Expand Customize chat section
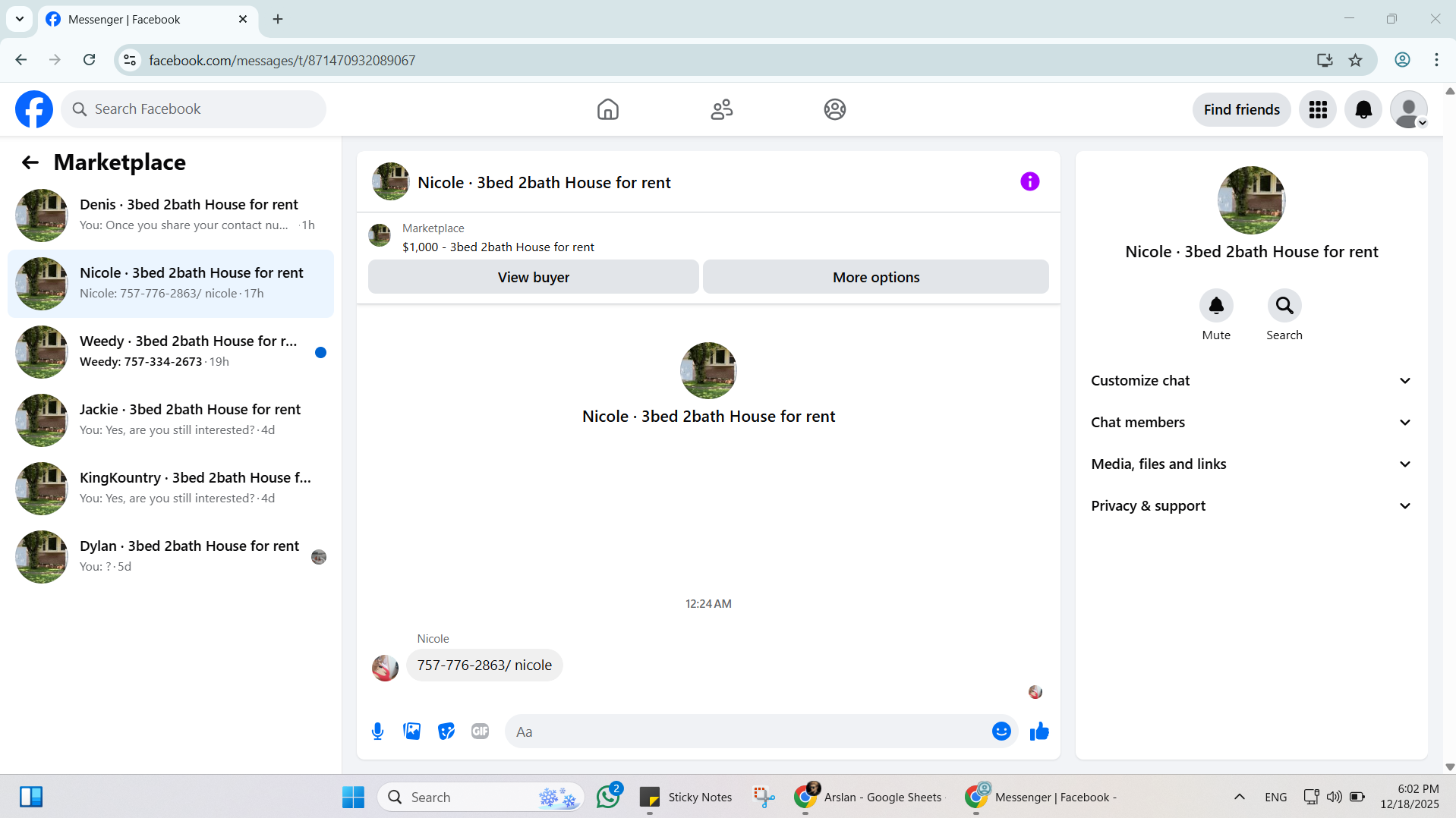The image size is (1456, 818). [1251, 381]
